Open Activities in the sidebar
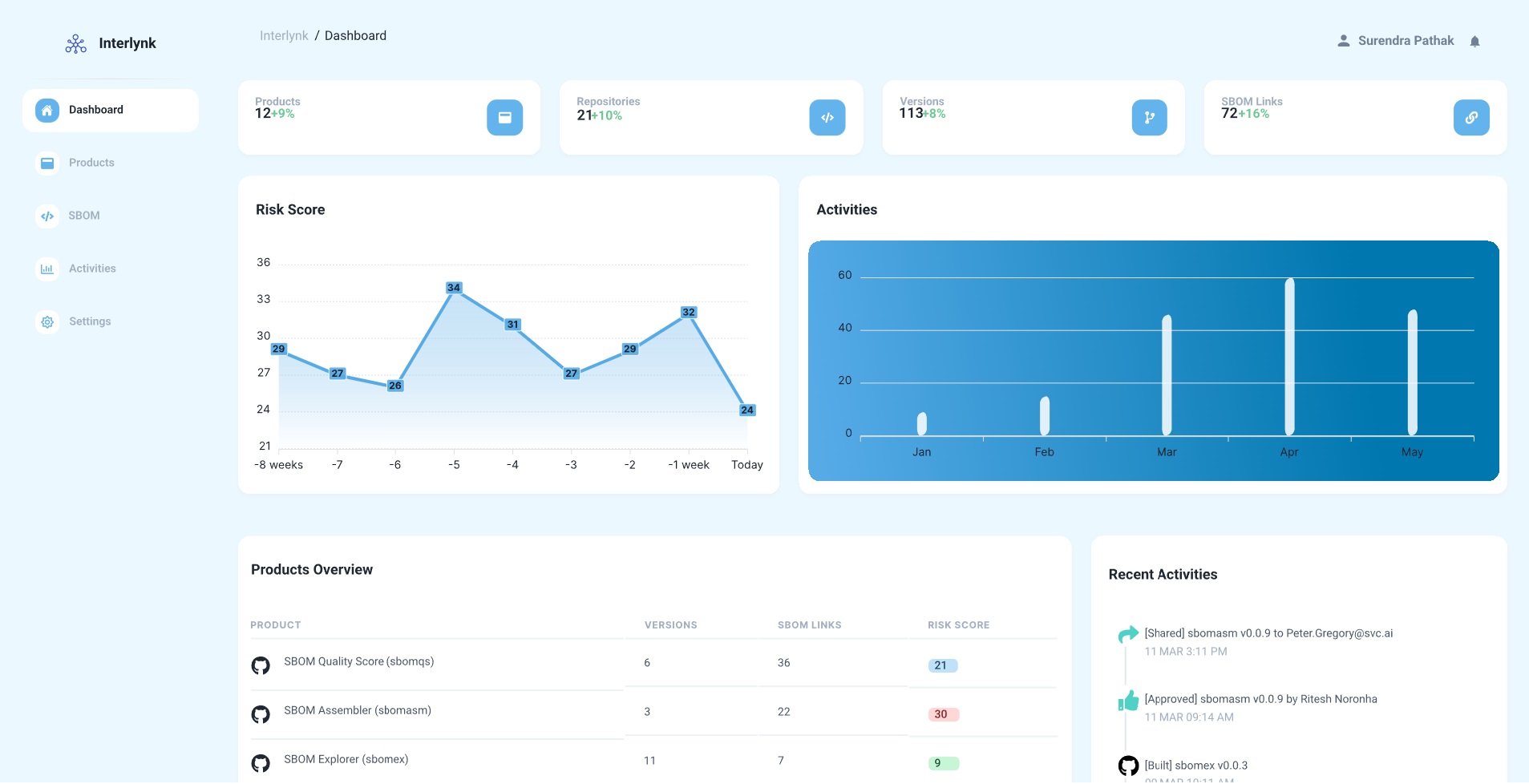Viewport: 1529px width, 784px height. coord(92,269)
